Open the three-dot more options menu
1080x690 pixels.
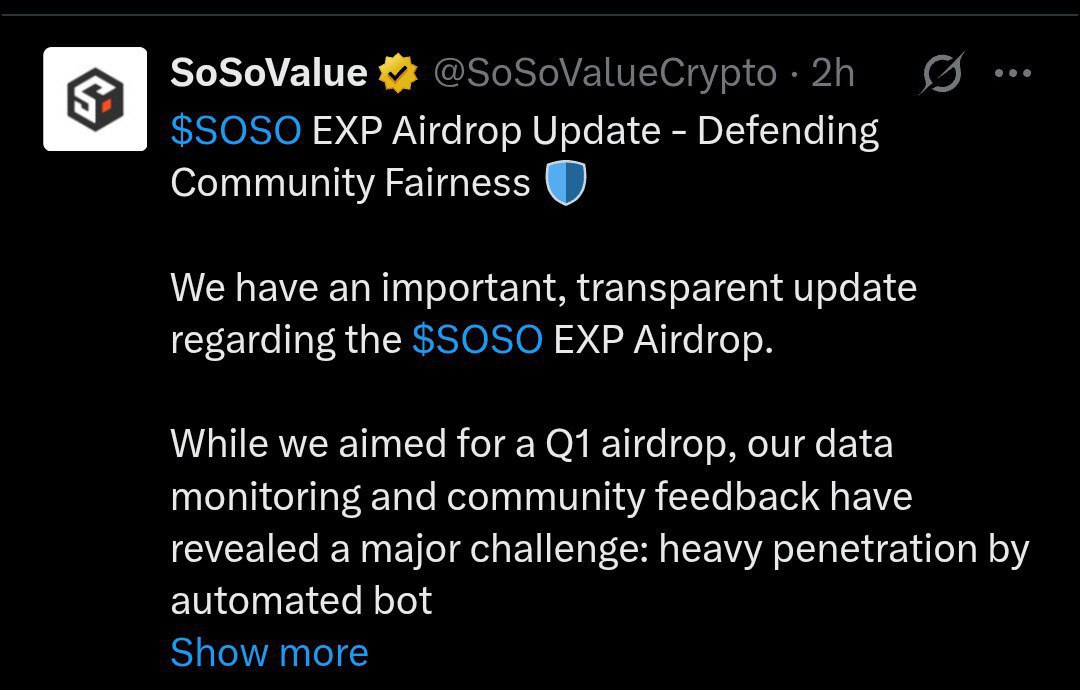[1013, 73]
